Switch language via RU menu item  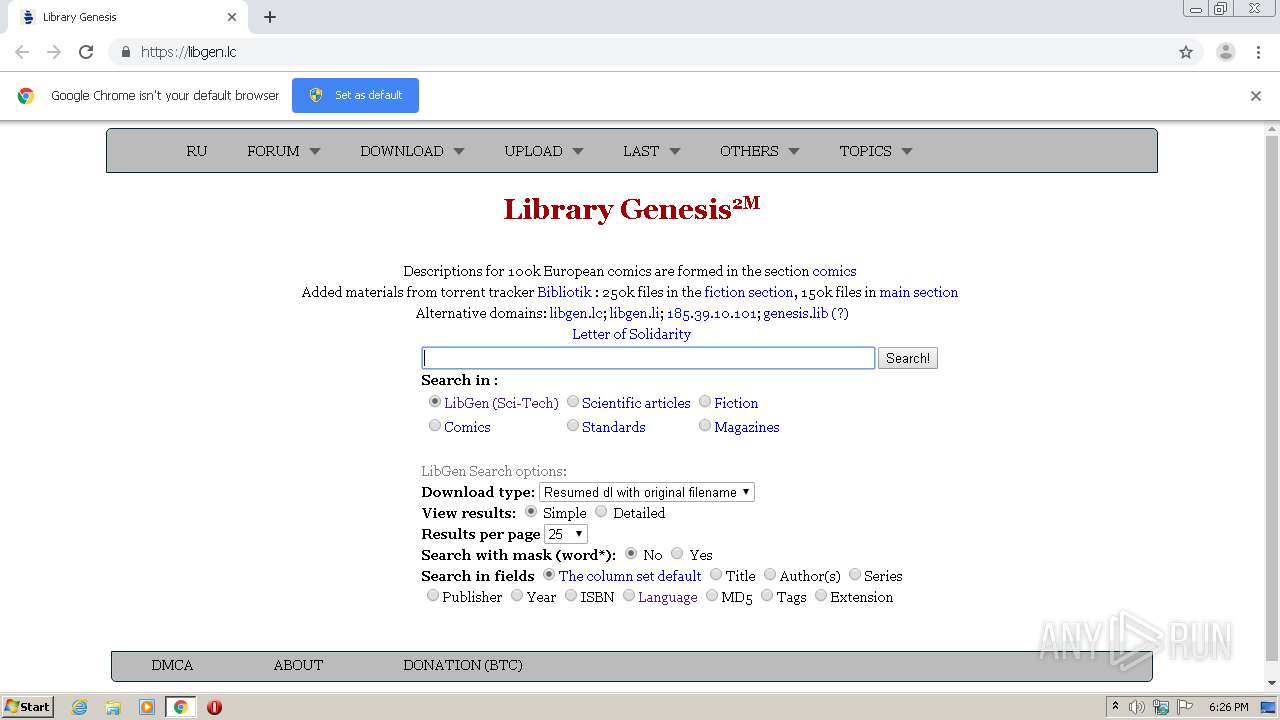(197, 151)
